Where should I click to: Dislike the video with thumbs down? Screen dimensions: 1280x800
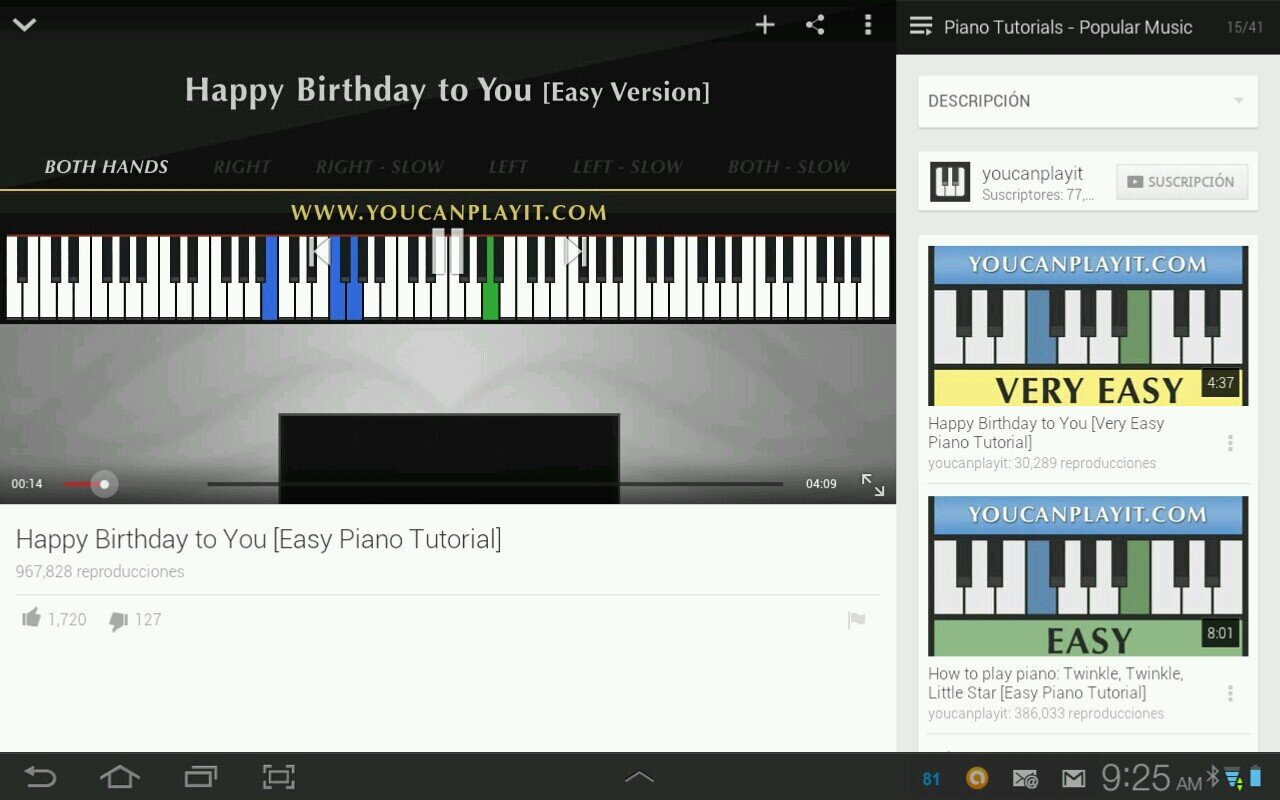pos(118,621)
